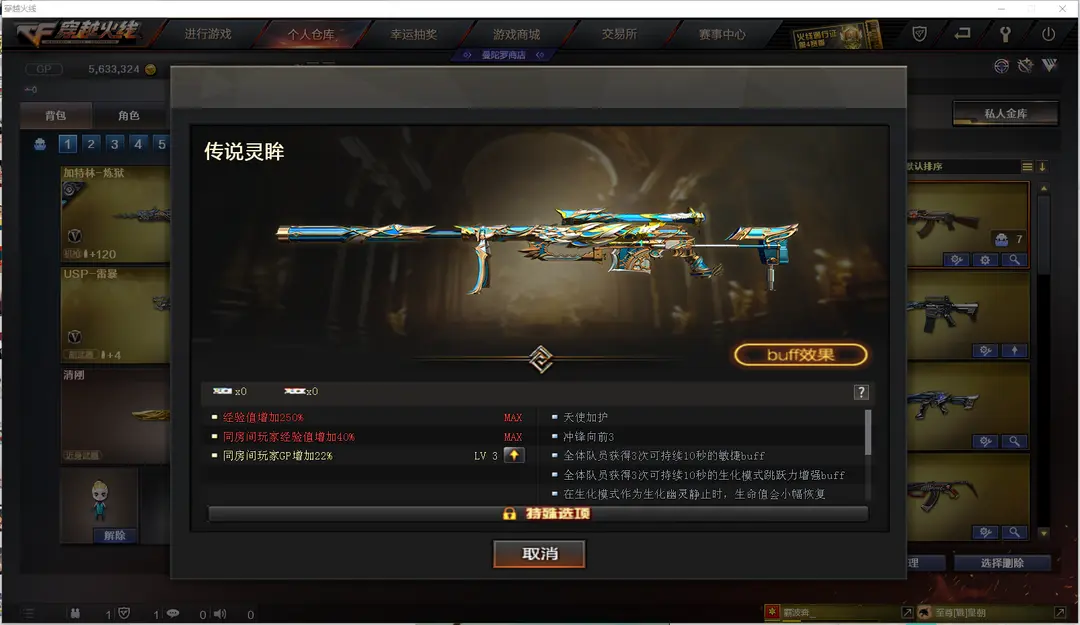Open the 私人金库 private vault button
Image resolution: width=1080 pixels, height=625 pixels.
pyautogui.click(x=1006, y=114)
